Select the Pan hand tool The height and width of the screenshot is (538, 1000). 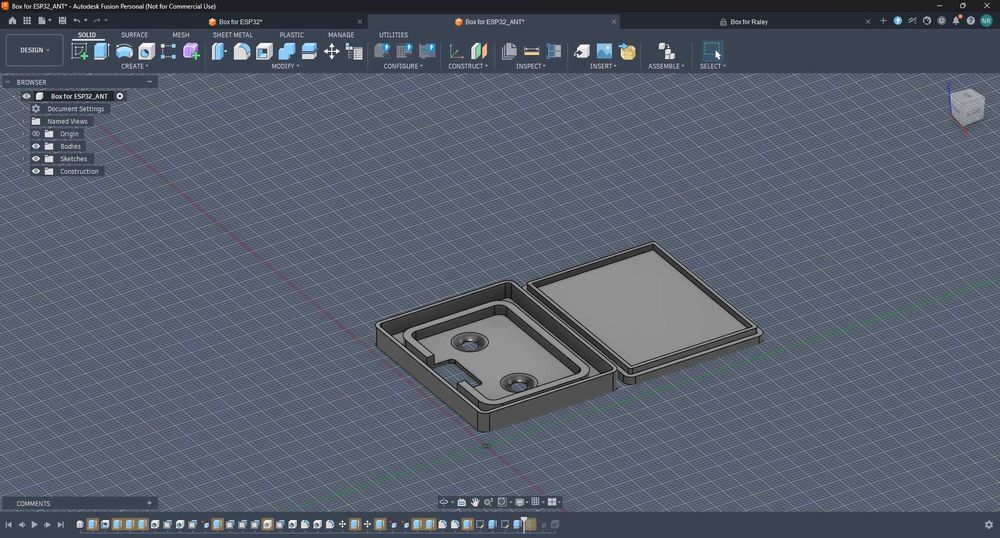tap(475, 502)
